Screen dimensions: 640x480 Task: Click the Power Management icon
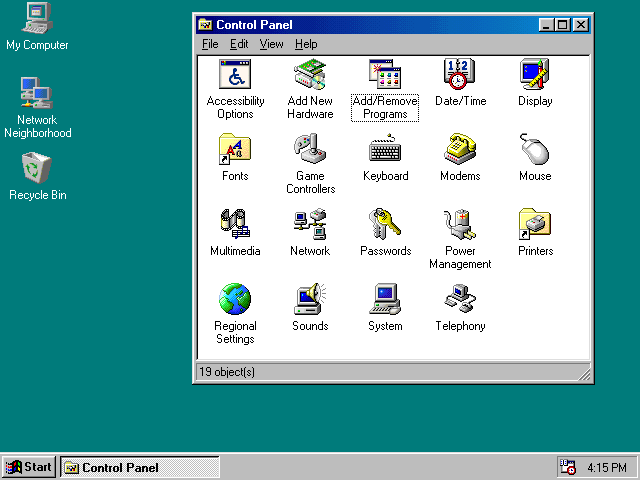point(460,224)
